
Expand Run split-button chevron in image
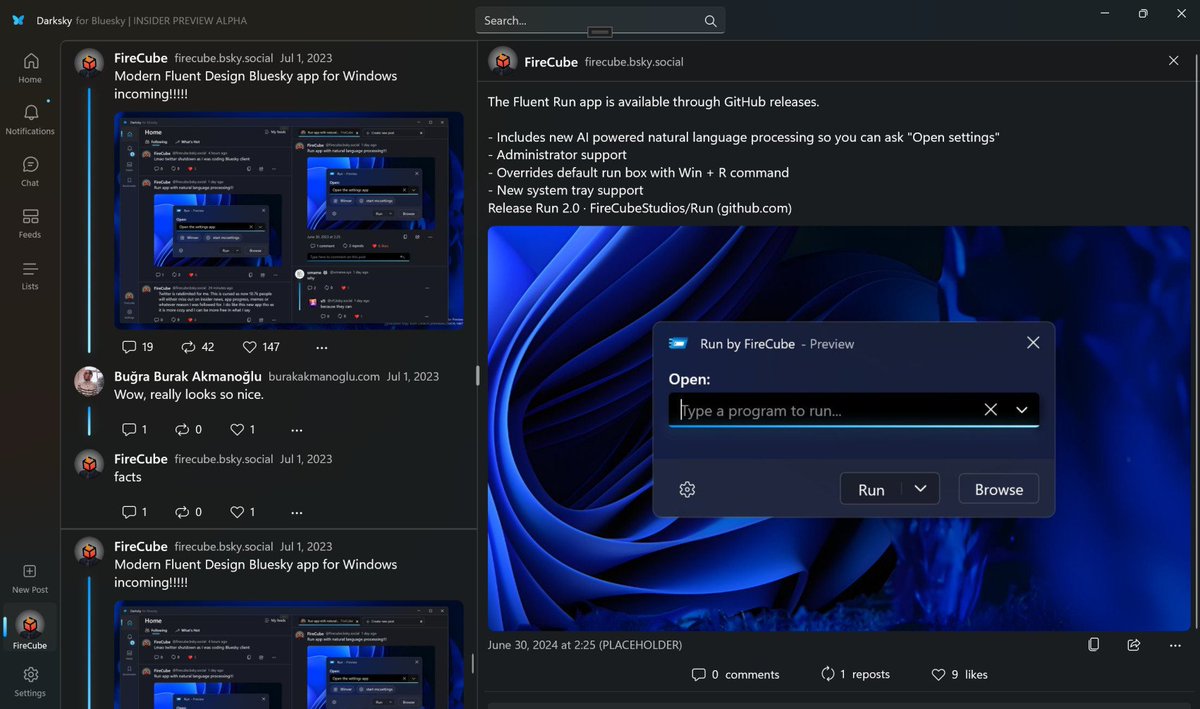[x=921, y=488]
